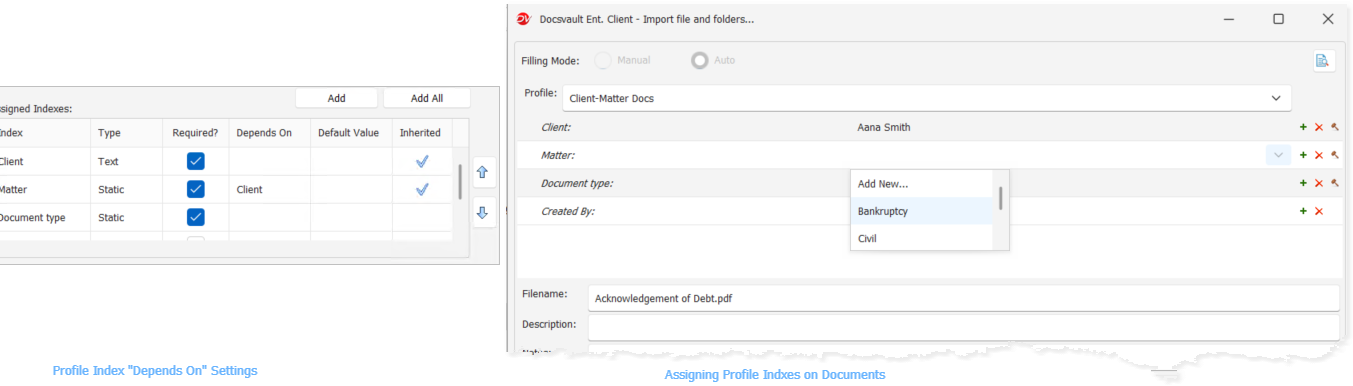The height and width of the screenshot is (386, 1353).
Task: Click the Document type: field label
Action: (577, 183)
